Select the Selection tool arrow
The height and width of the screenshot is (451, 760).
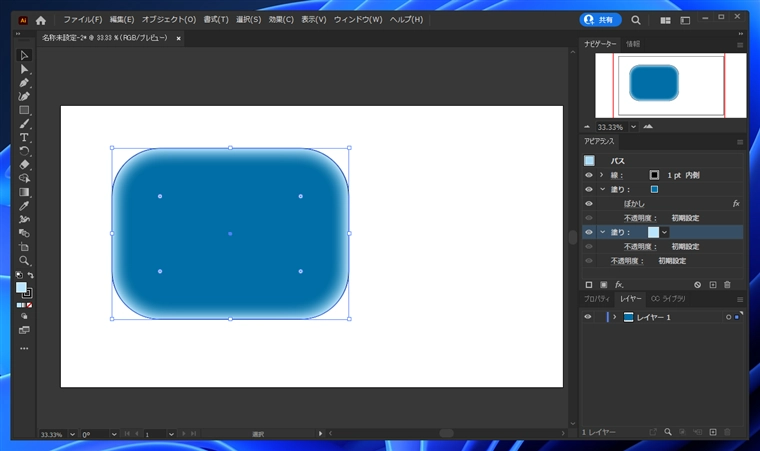(24, 55)
